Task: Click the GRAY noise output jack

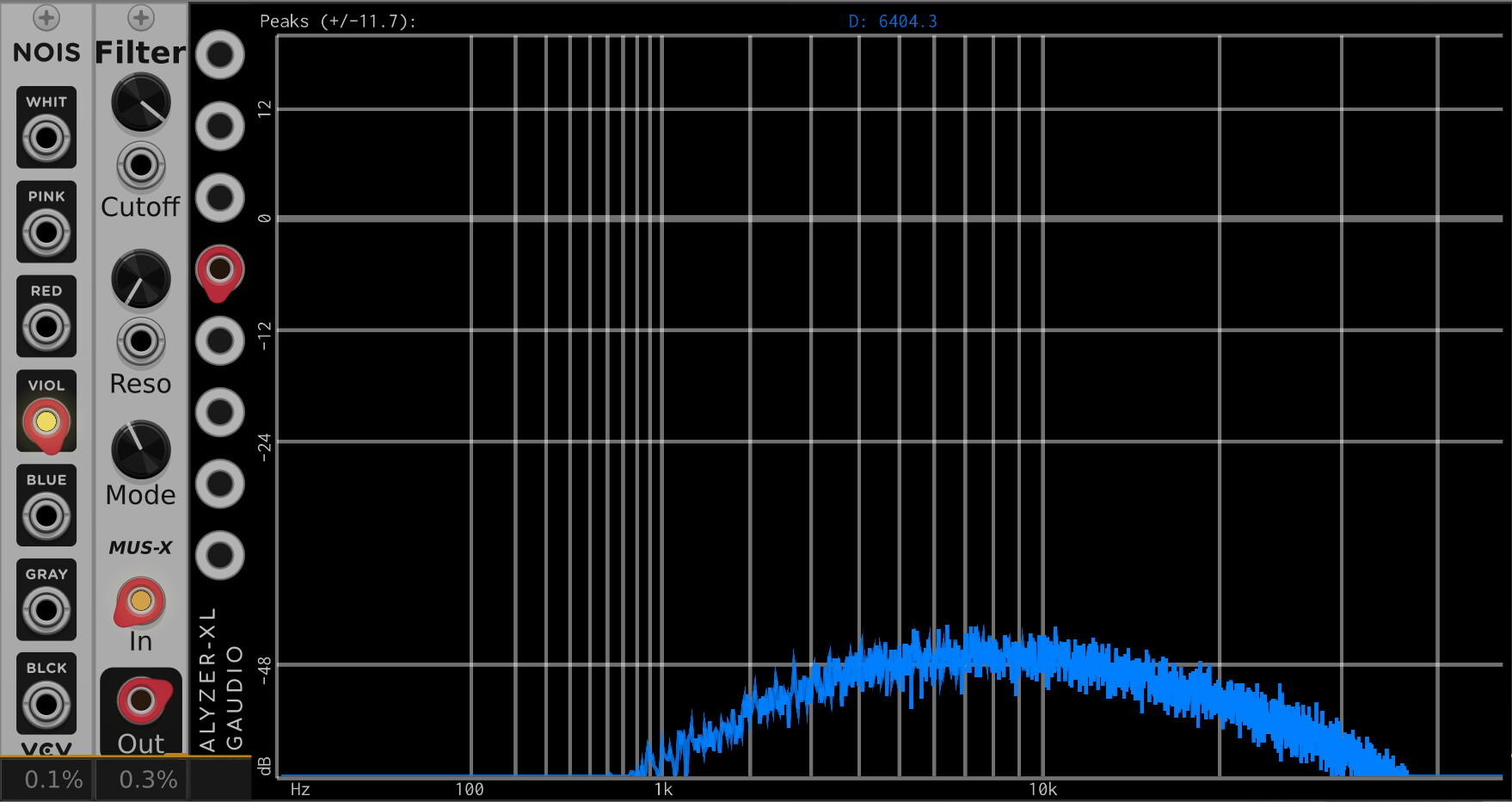Action: pyautogui.click(x=46, y=611)
